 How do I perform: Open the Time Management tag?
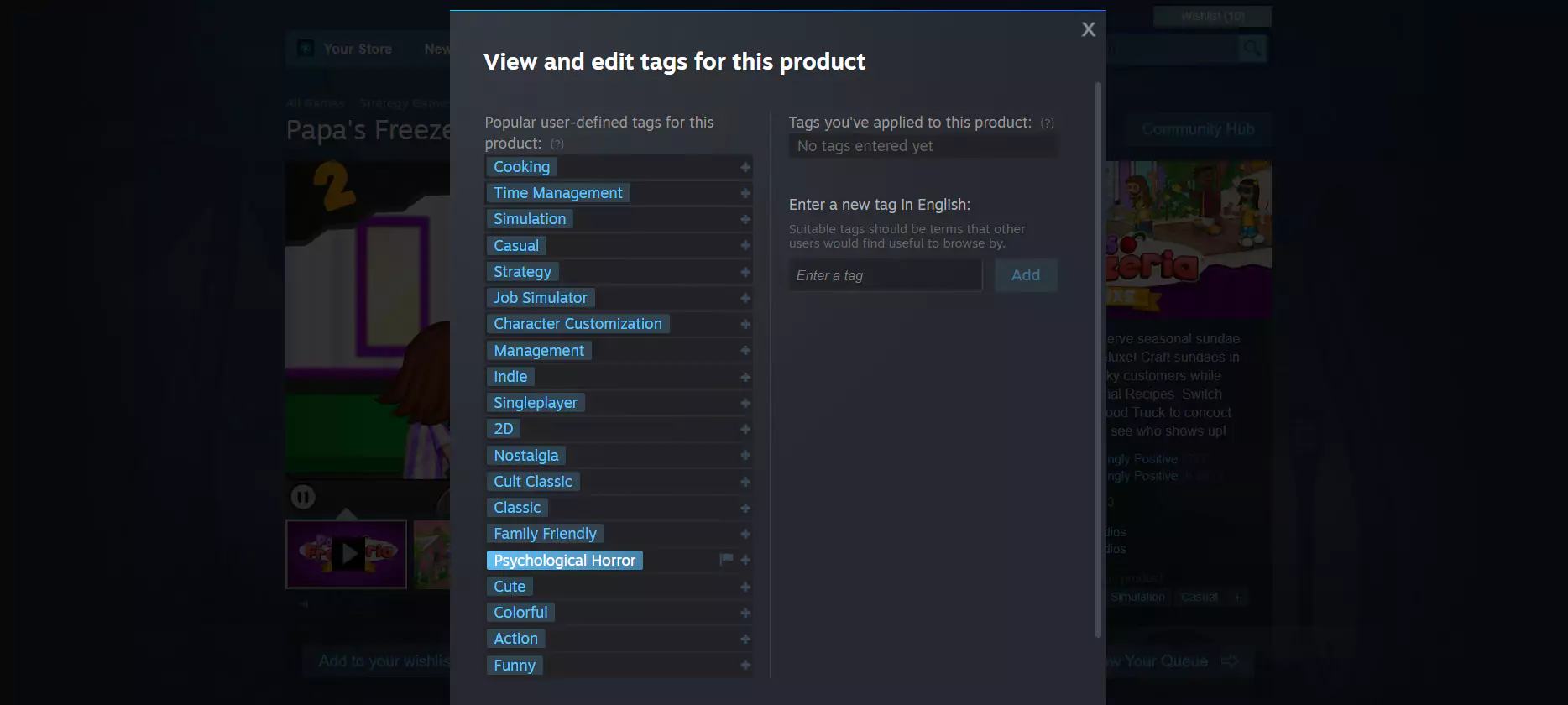(557, 193)
